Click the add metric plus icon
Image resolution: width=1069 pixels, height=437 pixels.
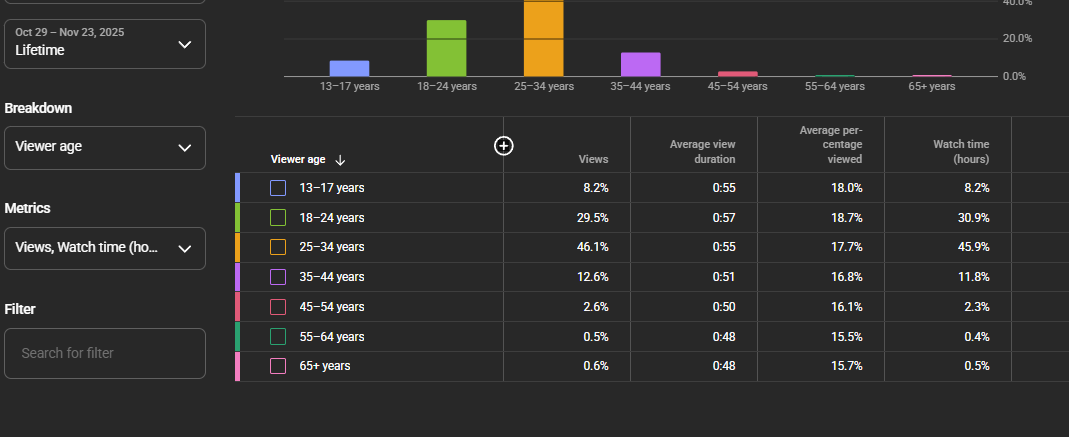504,146
